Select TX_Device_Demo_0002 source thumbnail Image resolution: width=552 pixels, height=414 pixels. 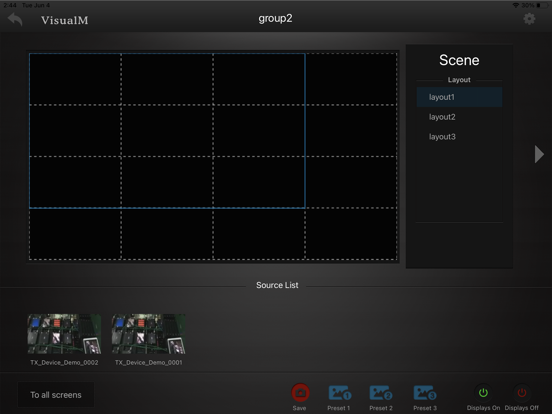[64, 334]
